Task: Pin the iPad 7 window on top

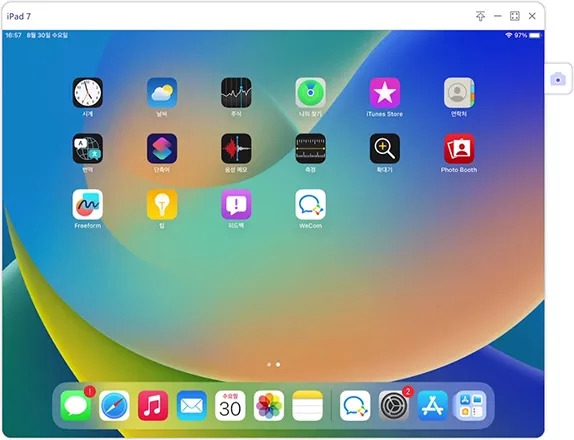Action: pos(480,16)
